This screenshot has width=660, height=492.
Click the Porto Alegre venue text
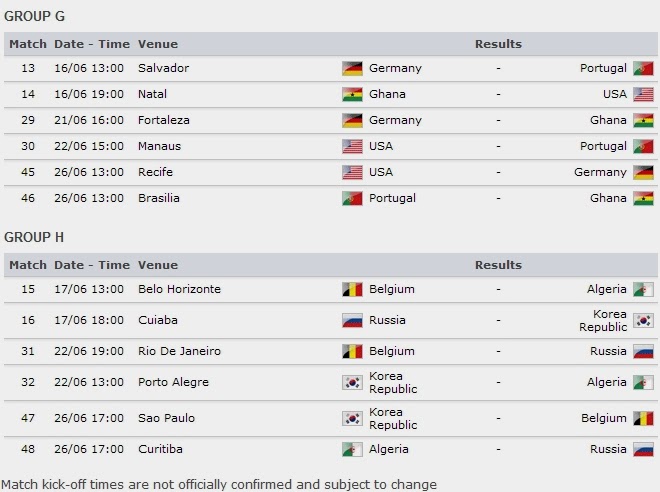point(173,382)
